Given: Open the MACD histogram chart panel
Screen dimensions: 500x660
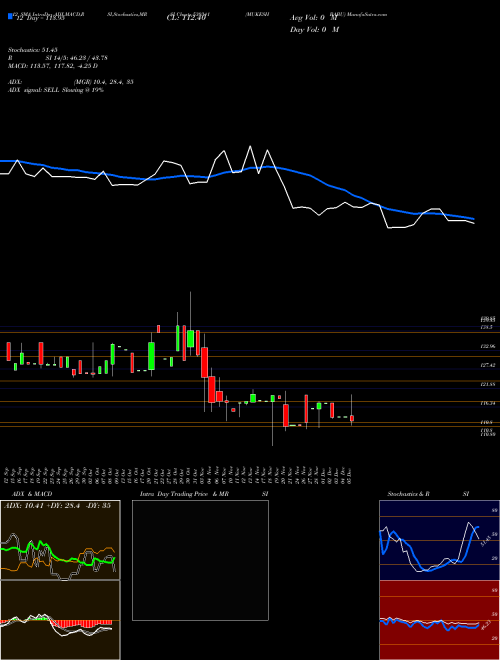Looking at the screenshot, I should [x=60, y=620].
